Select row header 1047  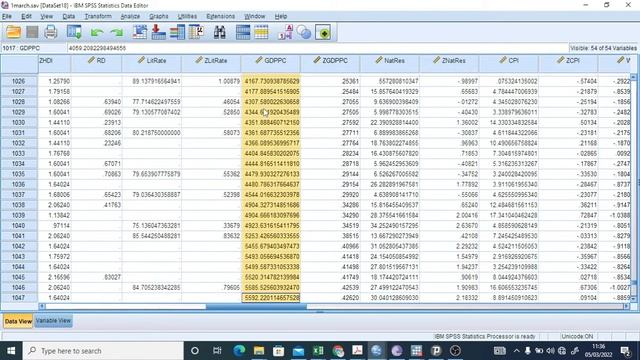(x=19, y=298)
